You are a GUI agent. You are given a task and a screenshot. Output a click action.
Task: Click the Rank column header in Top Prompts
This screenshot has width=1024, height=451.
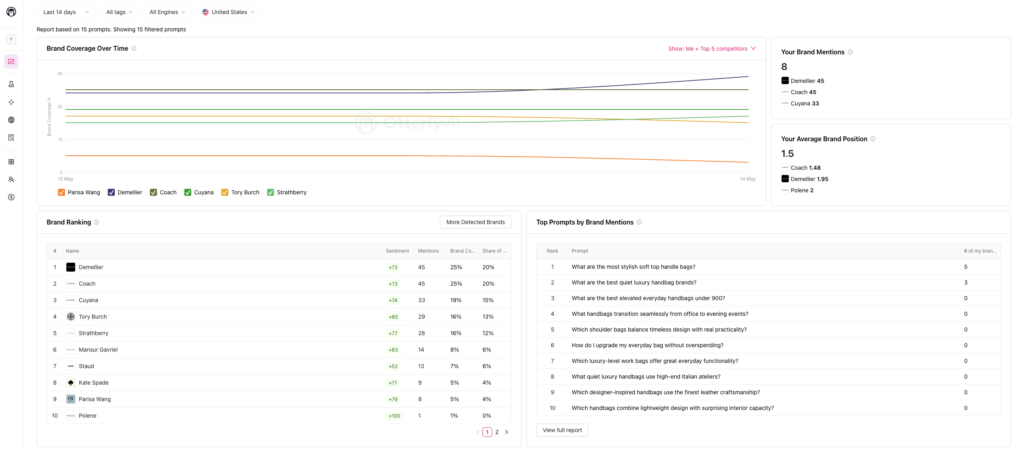tap(552, 251)
